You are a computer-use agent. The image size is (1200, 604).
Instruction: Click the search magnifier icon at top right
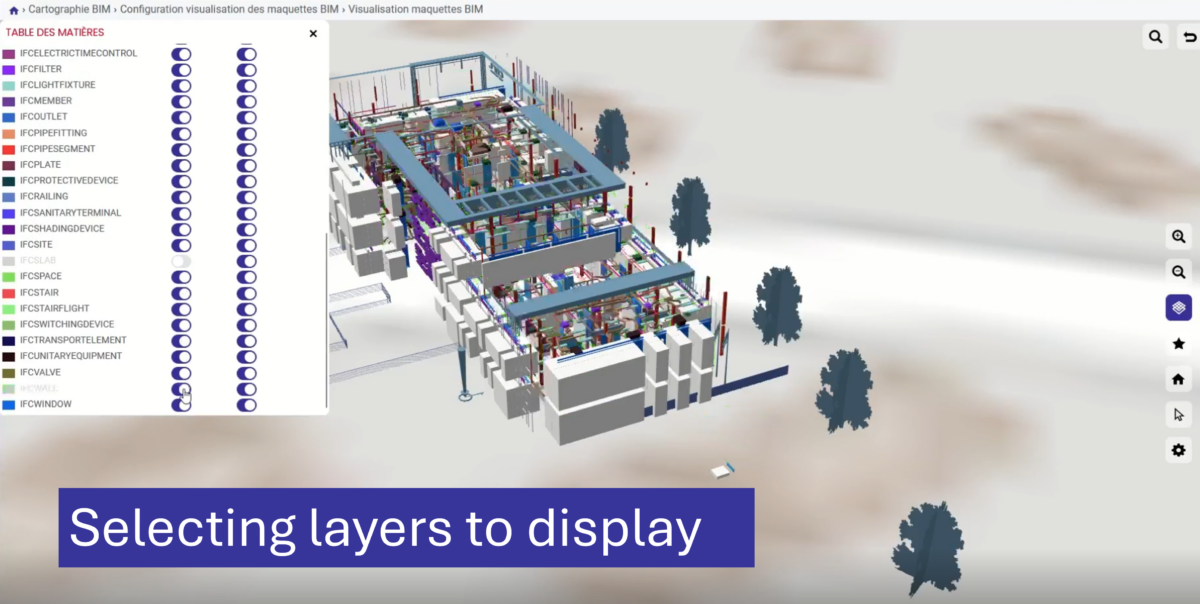1155,37
